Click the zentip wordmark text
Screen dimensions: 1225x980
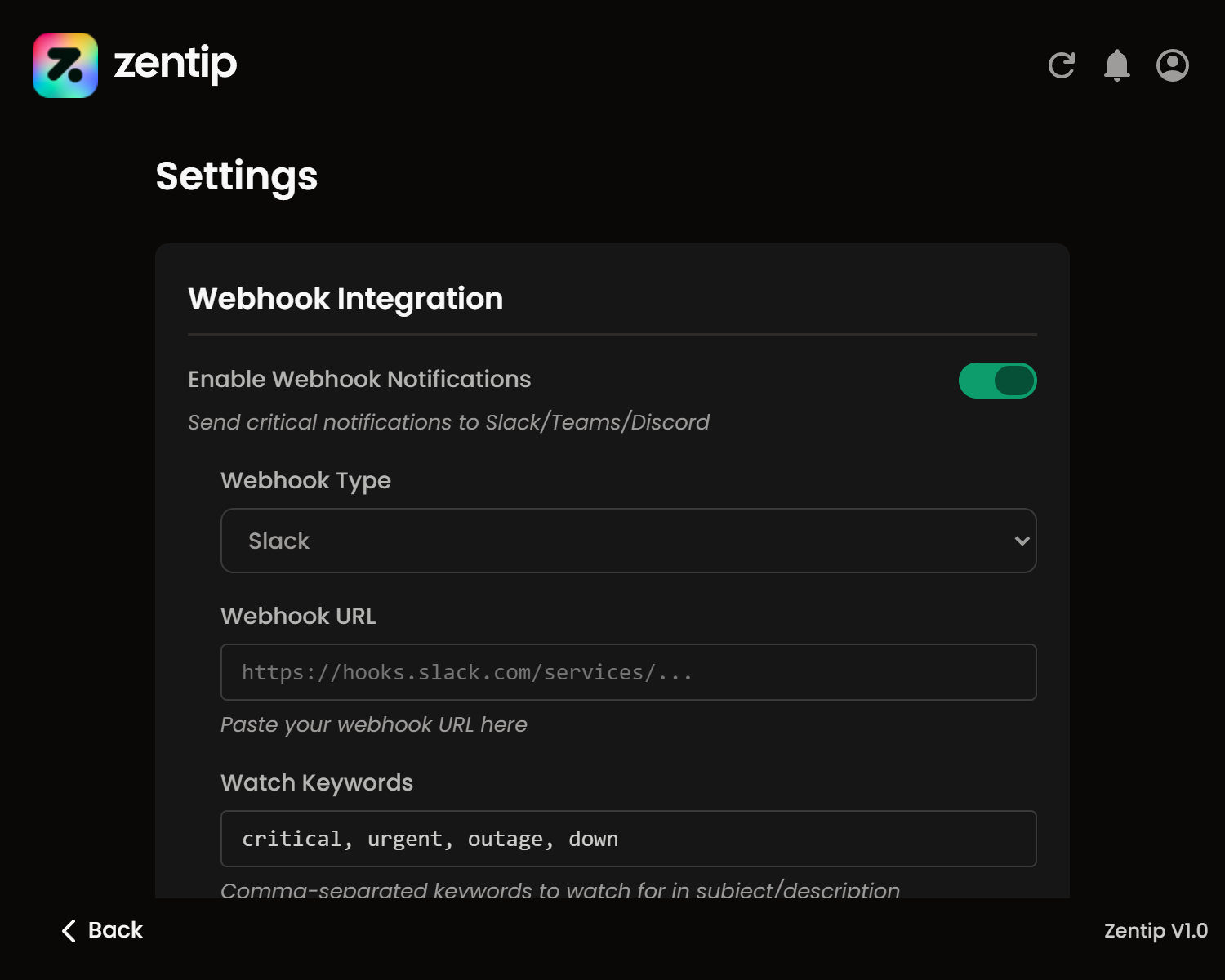(176, 64)
